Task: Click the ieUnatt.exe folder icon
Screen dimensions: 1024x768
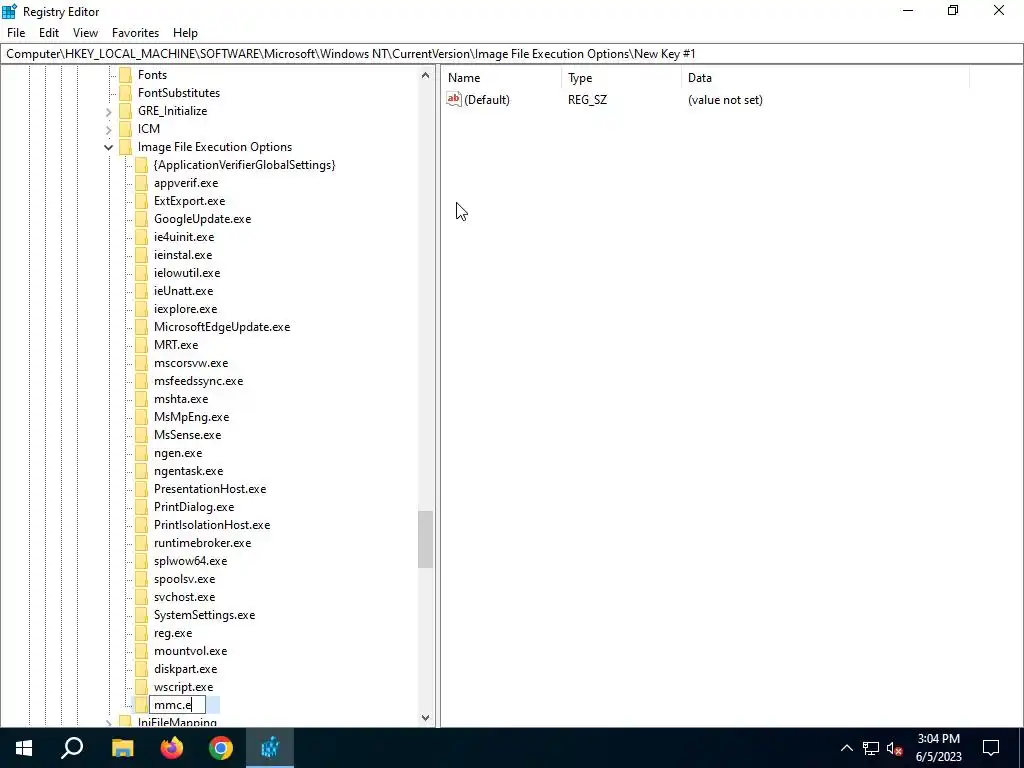Action: pyautogui.click(x=142, y=291)
